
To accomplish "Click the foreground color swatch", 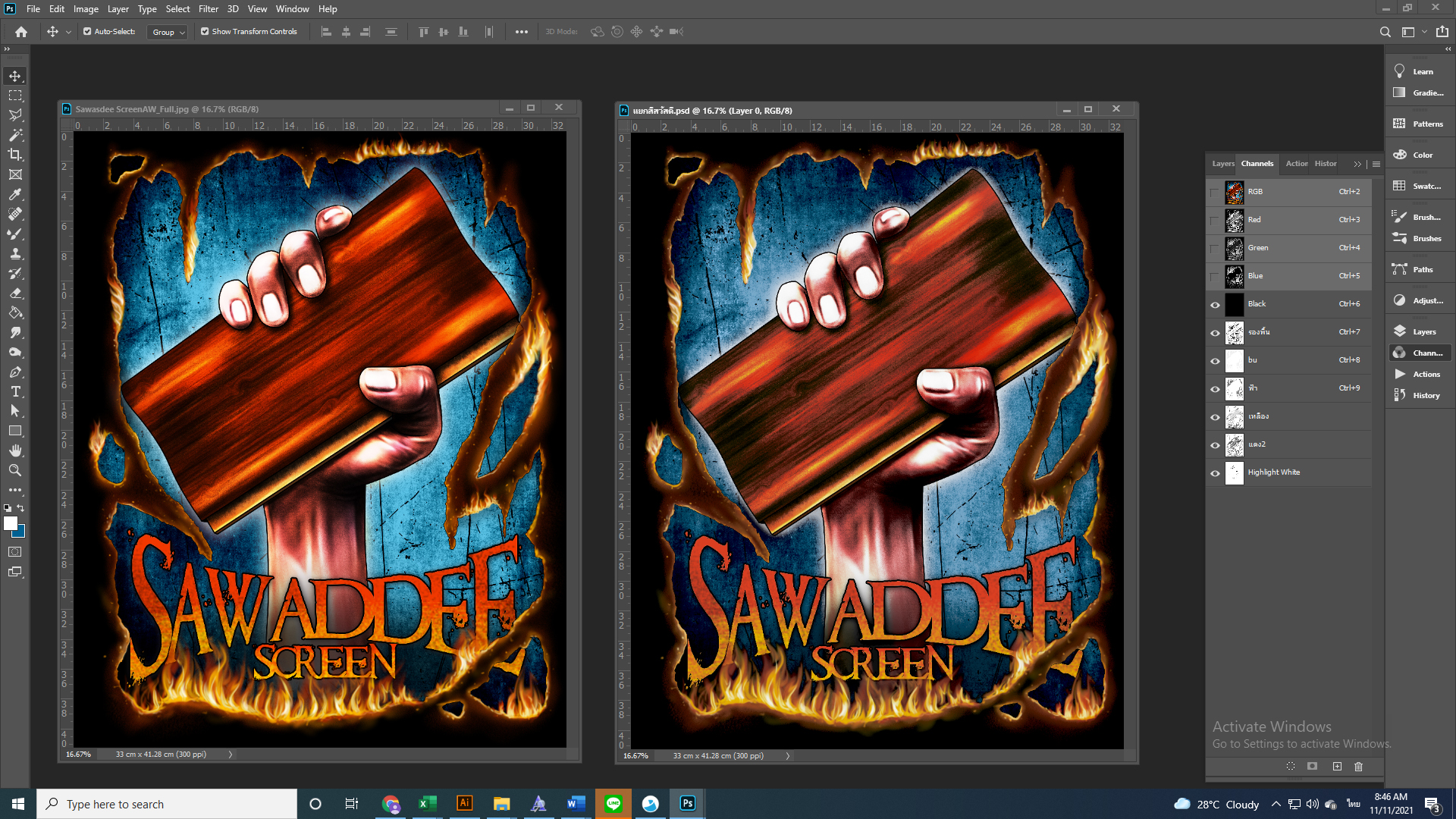I will tap(11, 523).
